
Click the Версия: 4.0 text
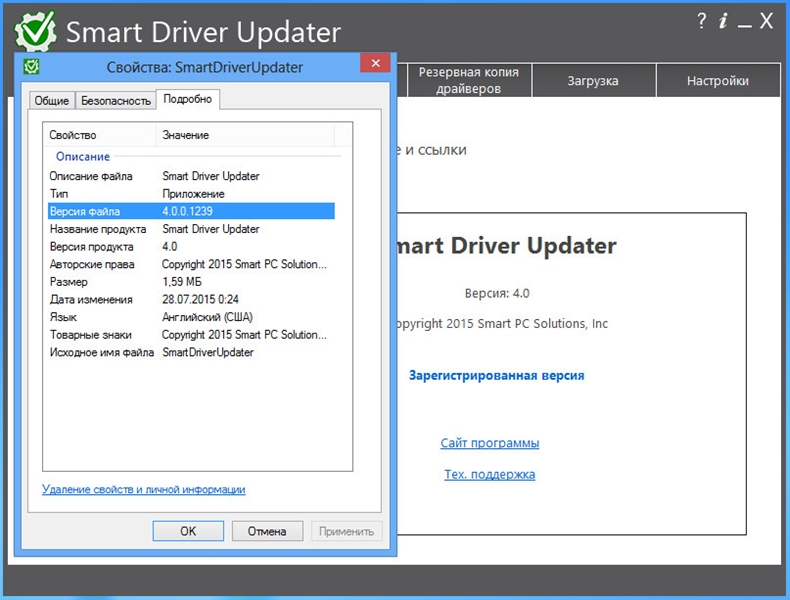(x=497, y=293)
